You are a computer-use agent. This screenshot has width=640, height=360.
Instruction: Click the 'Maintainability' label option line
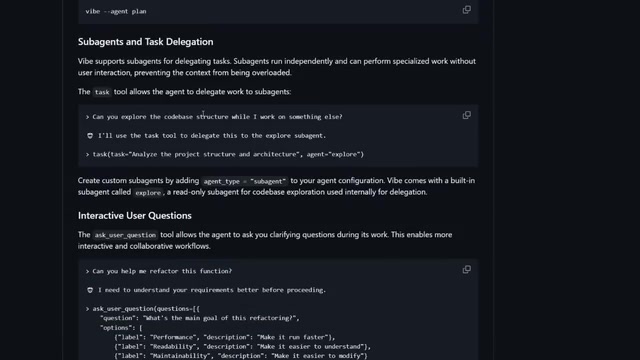tap(241, 356)
